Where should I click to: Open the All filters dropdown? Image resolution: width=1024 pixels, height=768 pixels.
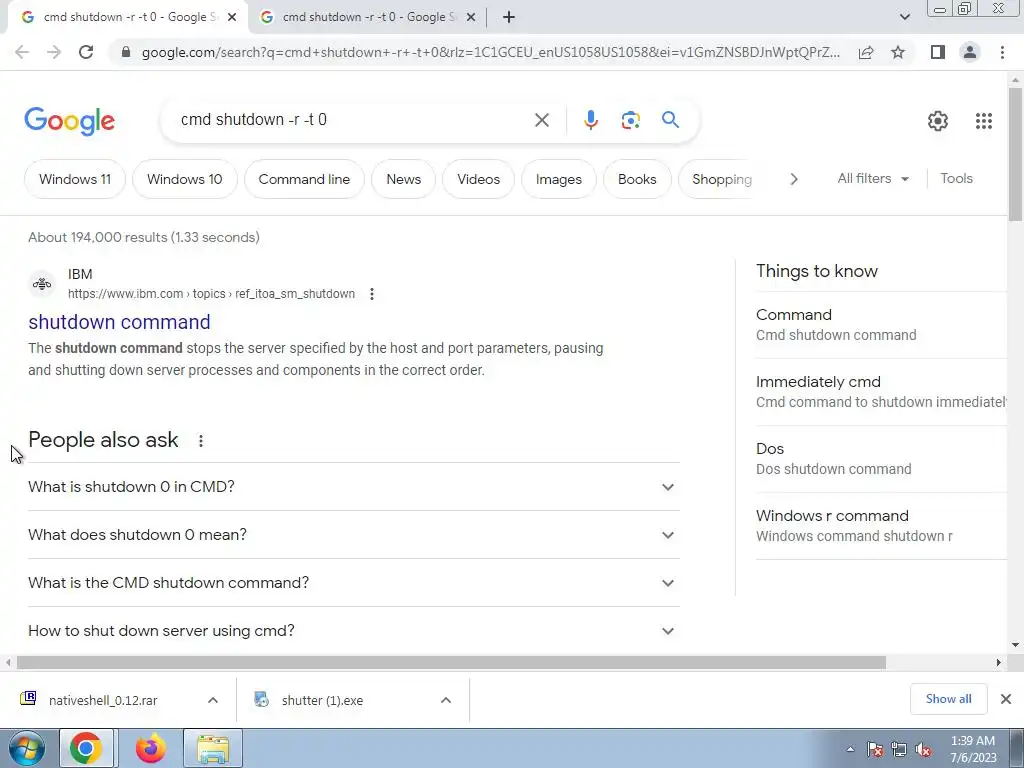click(873, 178)
